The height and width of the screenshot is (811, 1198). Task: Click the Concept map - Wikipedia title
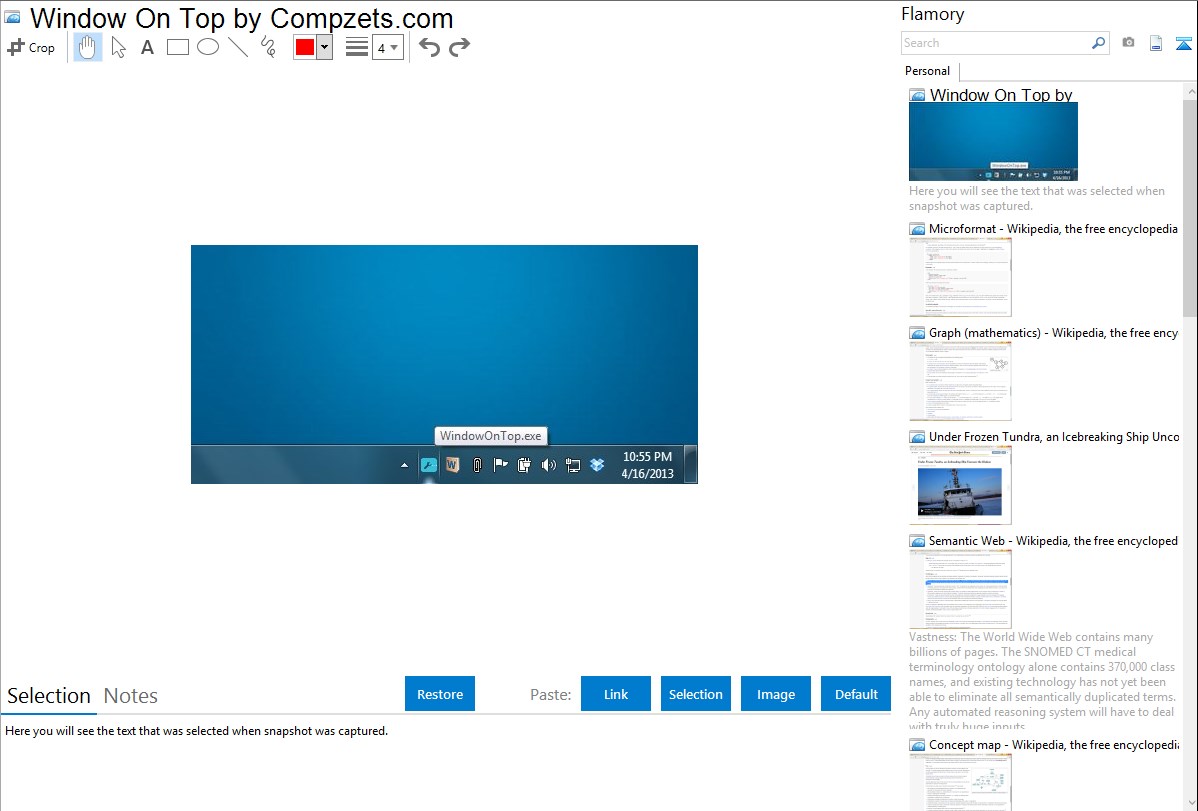point(1054,744)
